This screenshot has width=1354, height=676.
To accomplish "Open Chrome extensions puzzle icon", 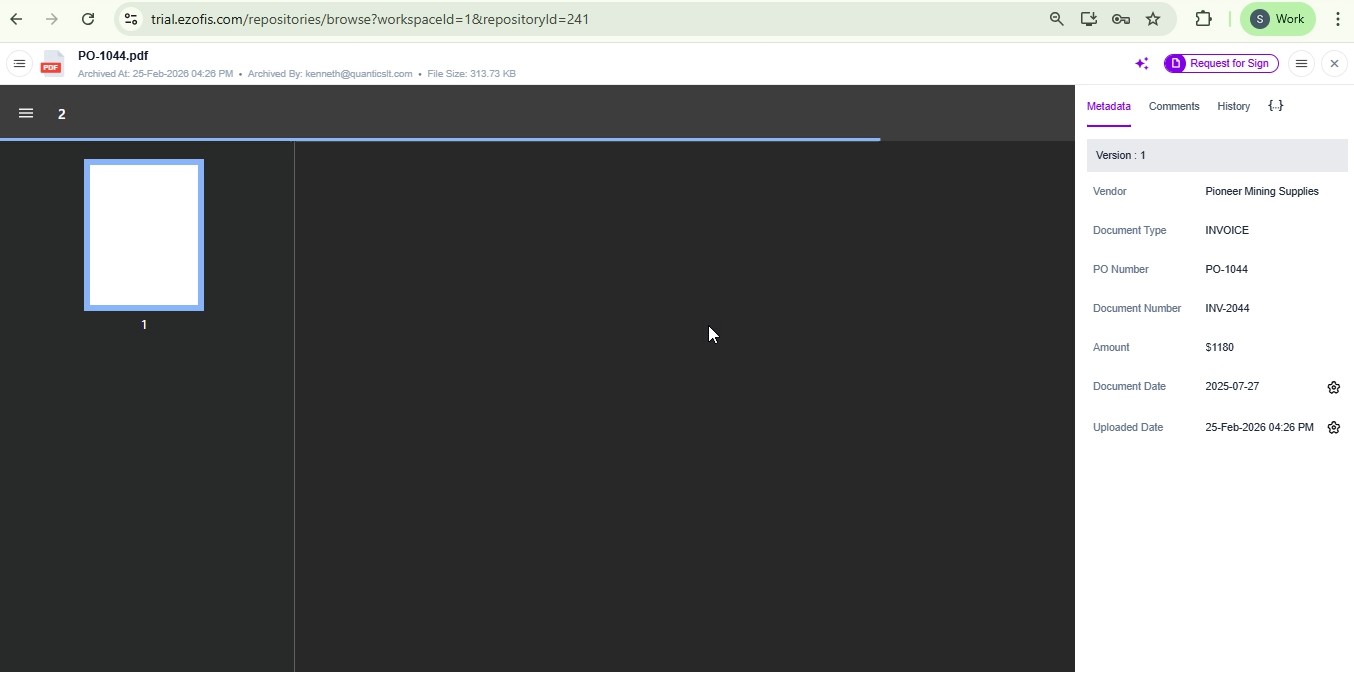I will tap(1204, 19).
